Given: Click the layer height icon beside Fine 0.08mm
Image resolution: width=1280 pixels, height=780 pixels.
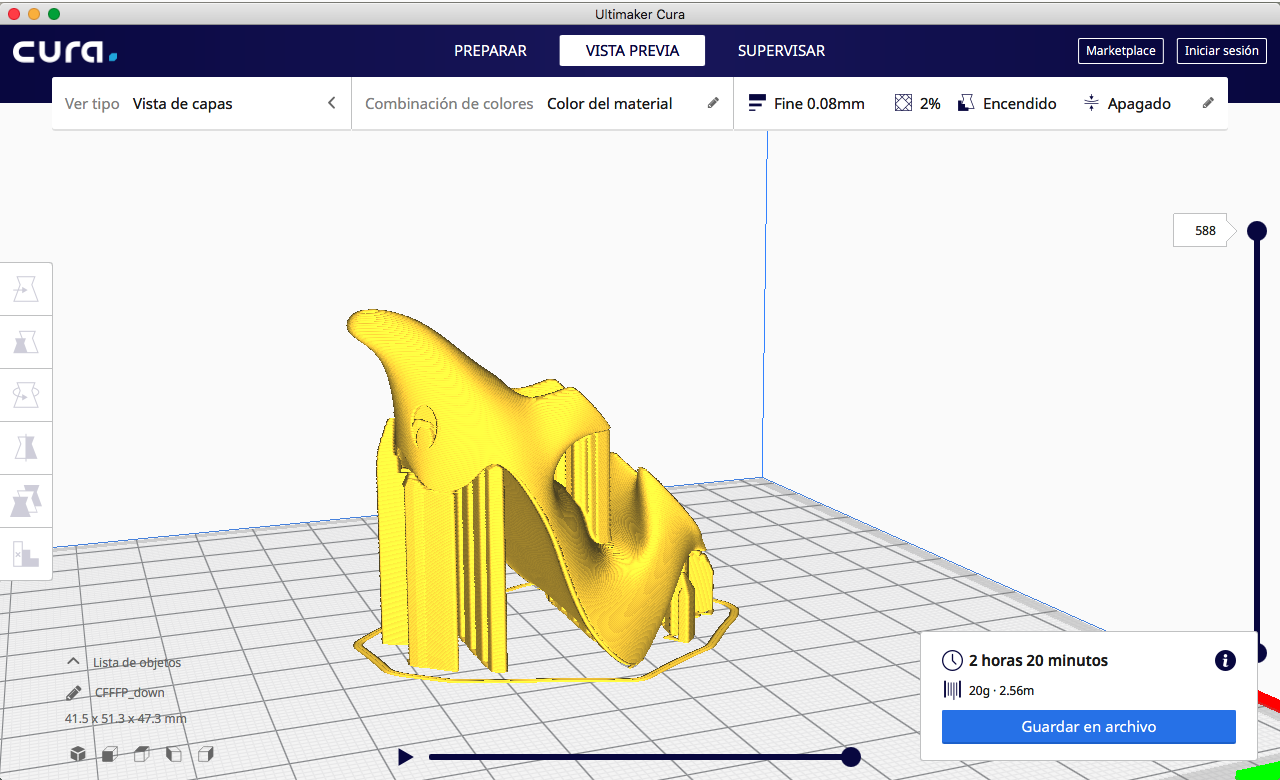Looking at the screenshot, I should point(757,103).
